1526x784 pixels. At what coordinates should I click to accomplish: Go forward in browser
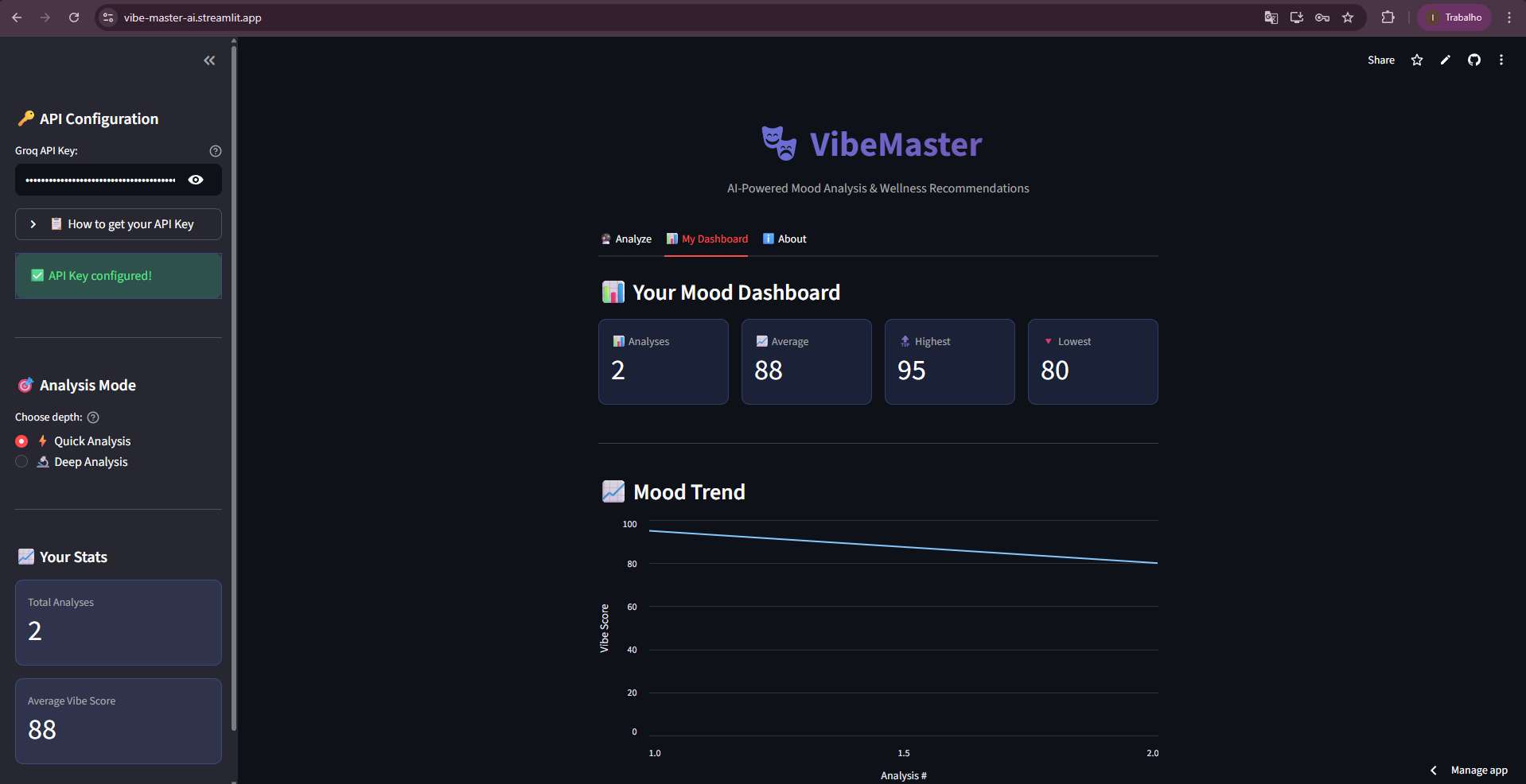[x=45, y=17]
